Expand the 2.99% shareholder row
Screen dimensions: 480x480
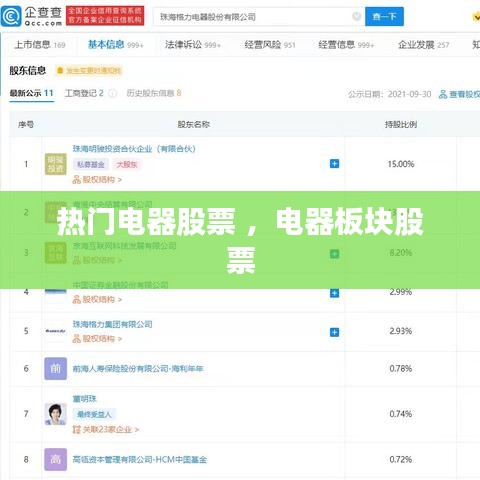pyautogui.click(x=334, y=293)
